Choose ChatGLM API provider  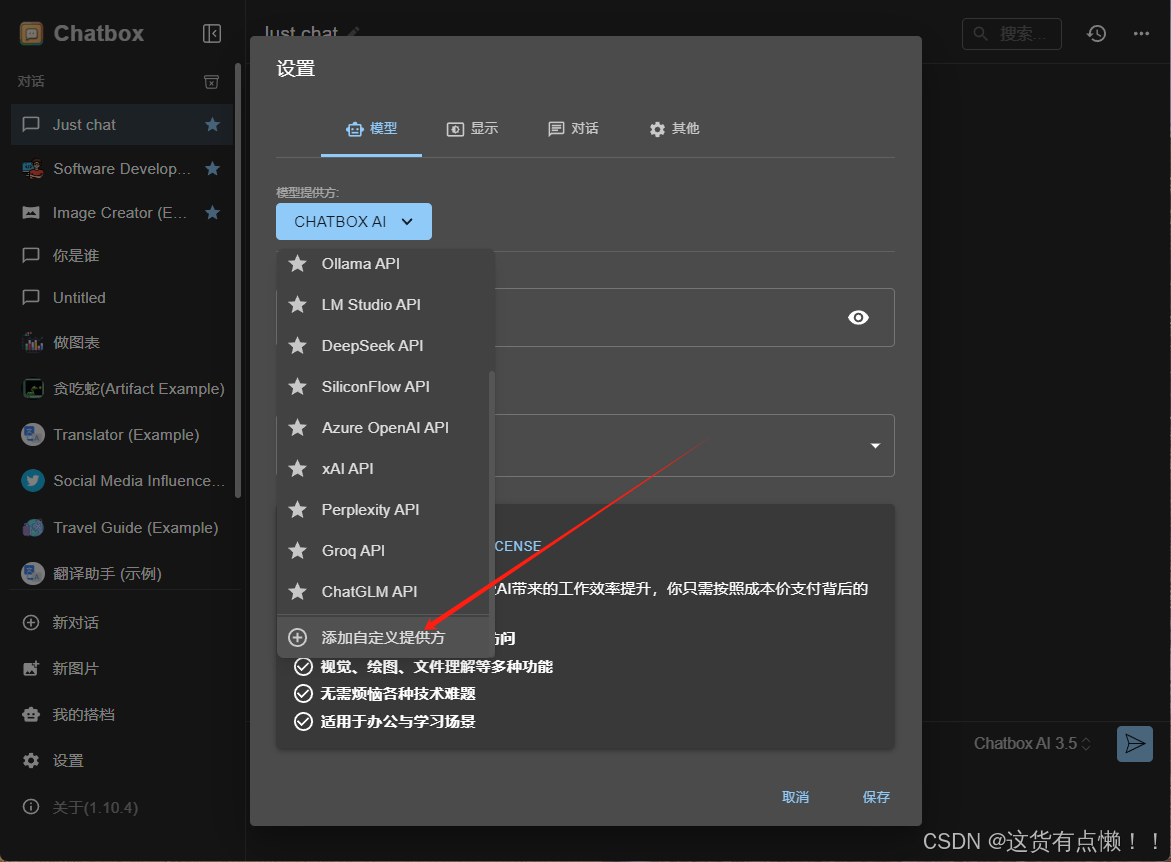click(x=383, y=592)
